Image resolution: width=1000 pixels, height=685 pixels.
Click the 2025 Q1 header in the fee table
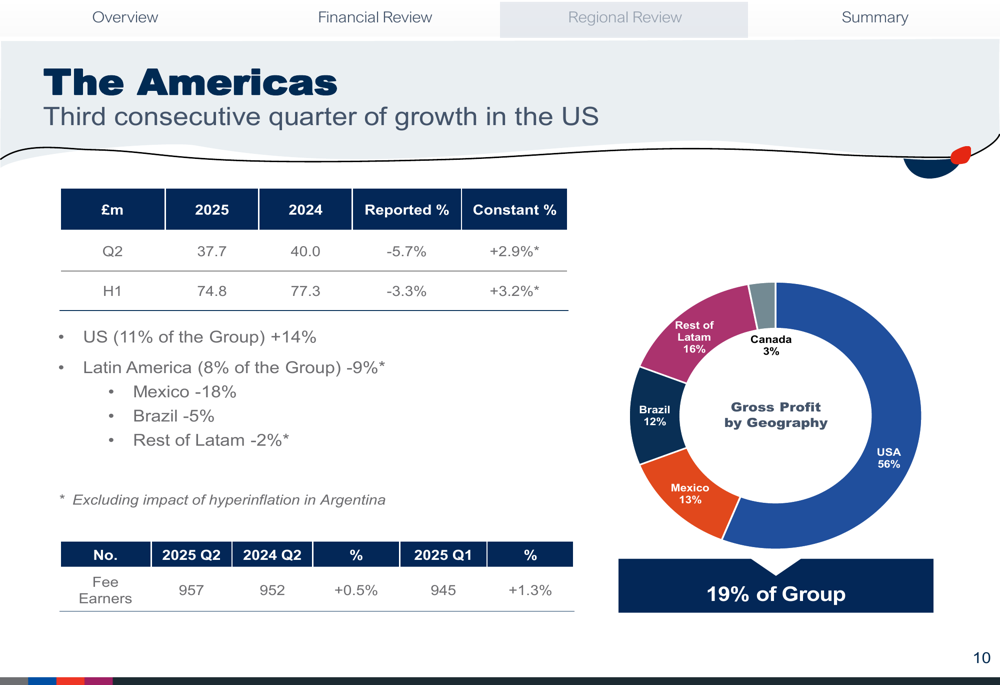click(x=442, y=555)
